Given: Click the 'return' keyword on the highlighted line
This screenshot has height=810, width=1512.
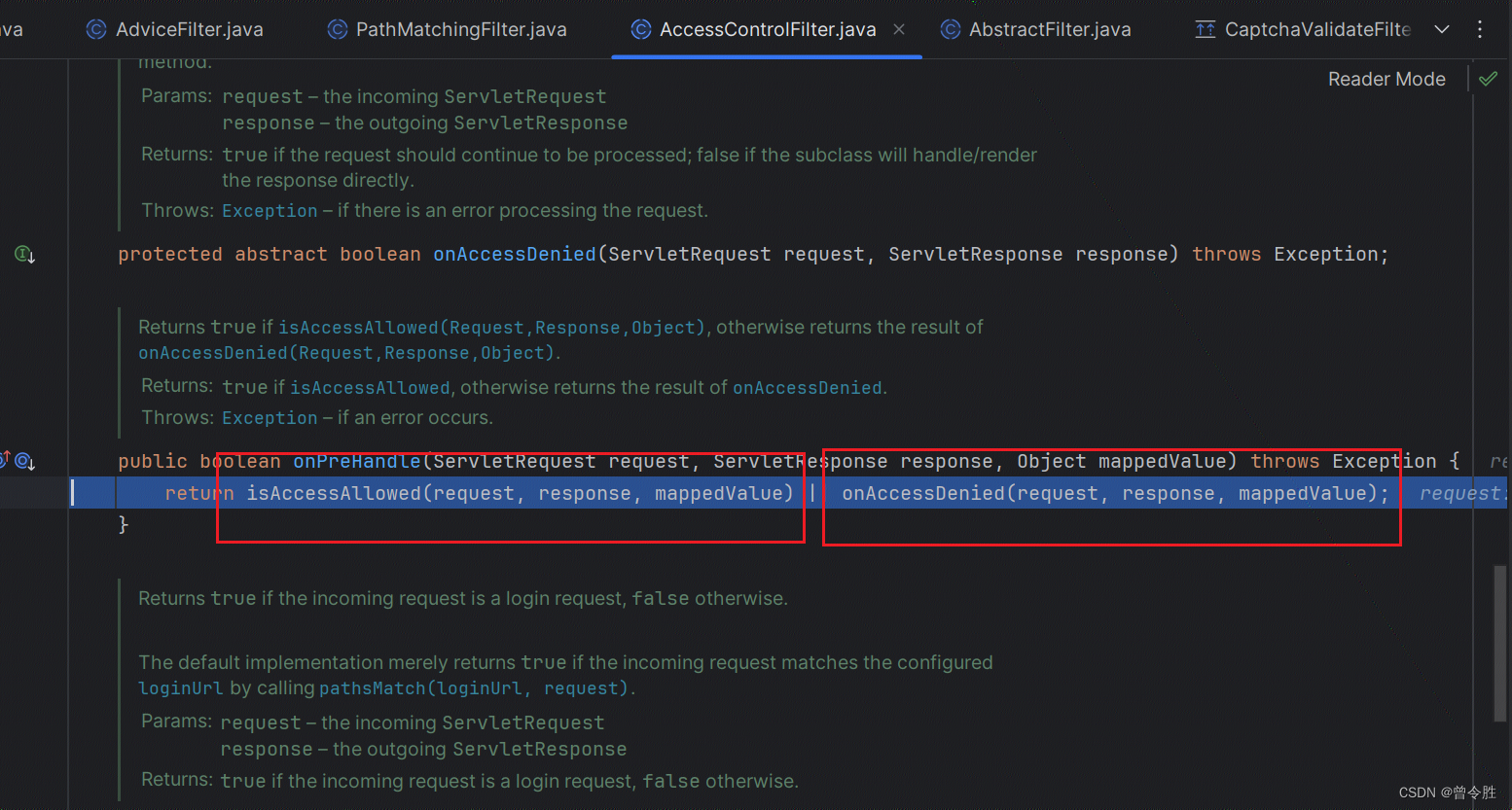Looking at the screenshot, I should (199, 494).
